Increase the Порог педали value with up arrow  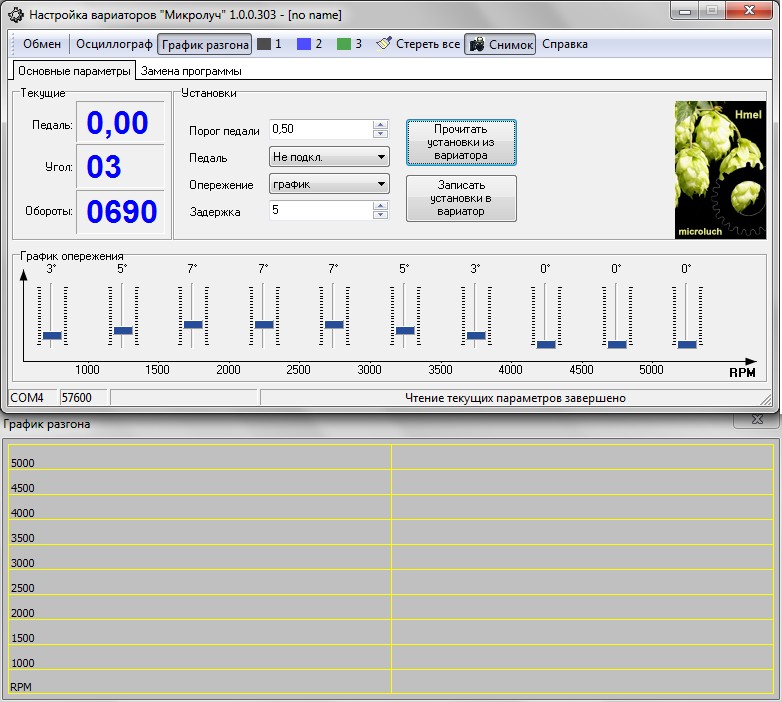tap(380, 125)
